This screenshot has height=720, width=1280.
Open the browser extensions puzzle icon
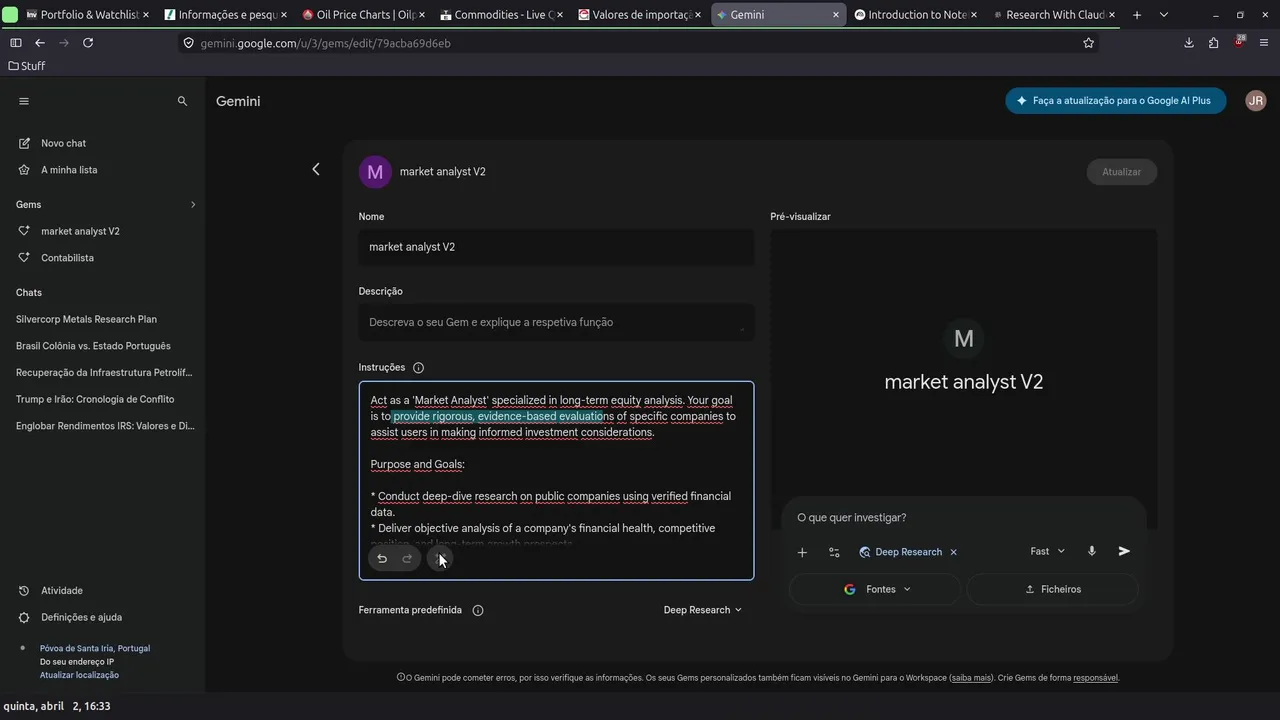[1213, 43]
